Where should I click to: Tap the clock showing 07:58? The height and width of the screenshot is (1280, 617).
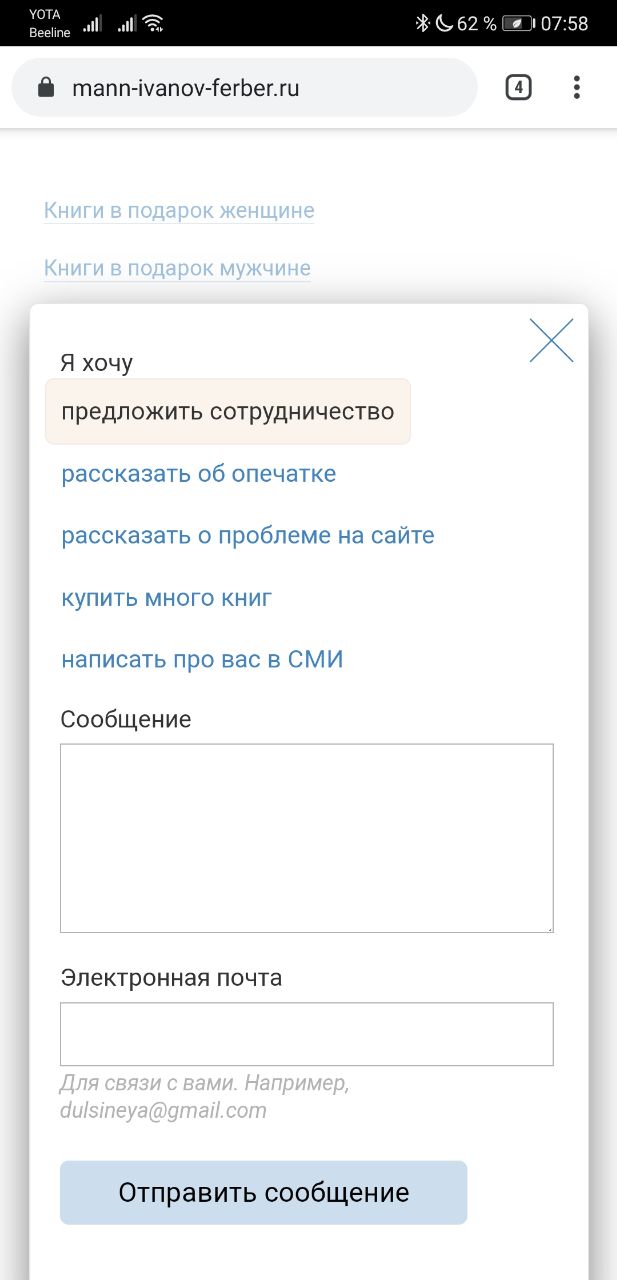pos(565,23)
